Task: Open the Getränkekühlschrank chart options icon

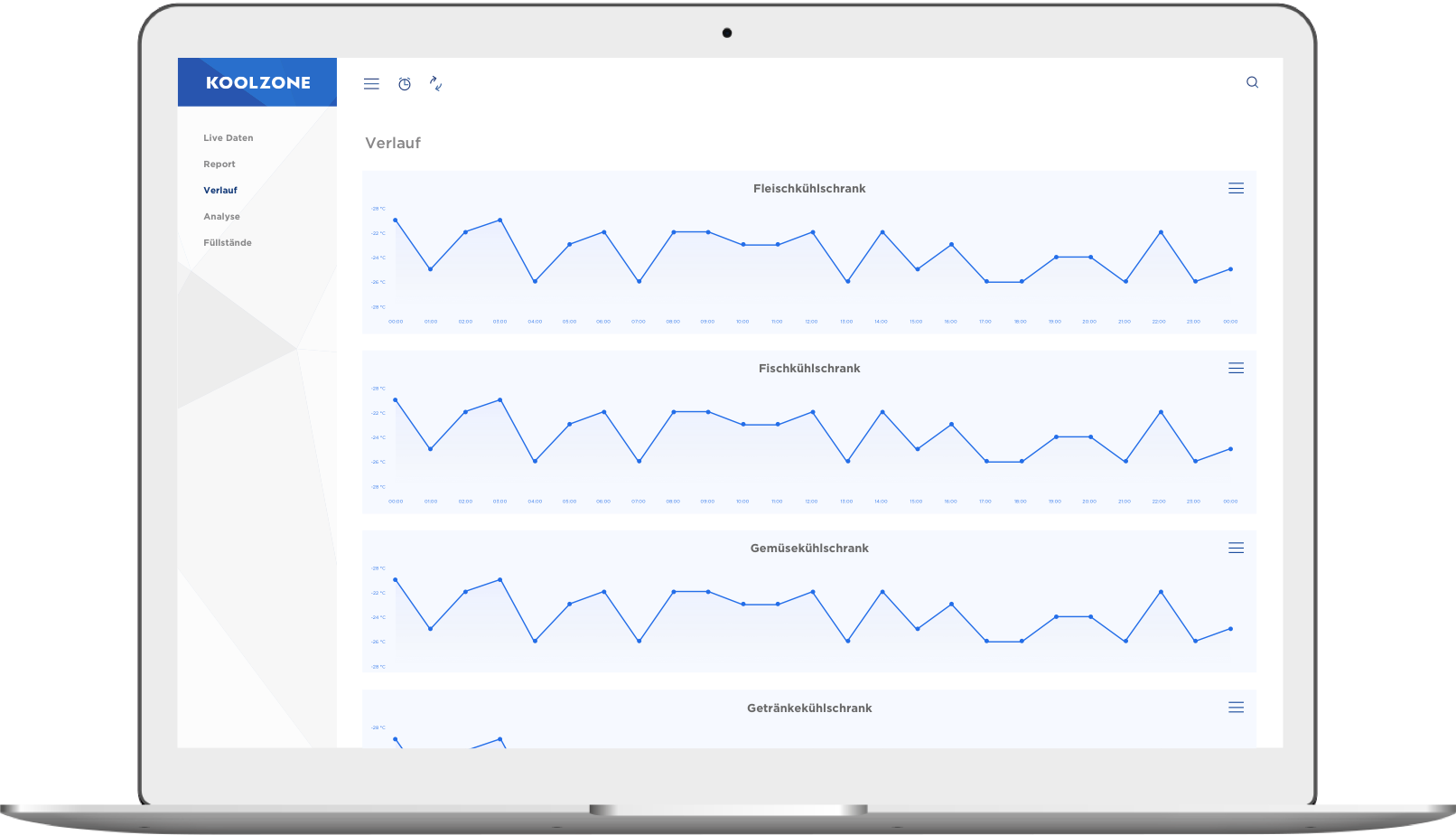Action: click(1236, 708)
